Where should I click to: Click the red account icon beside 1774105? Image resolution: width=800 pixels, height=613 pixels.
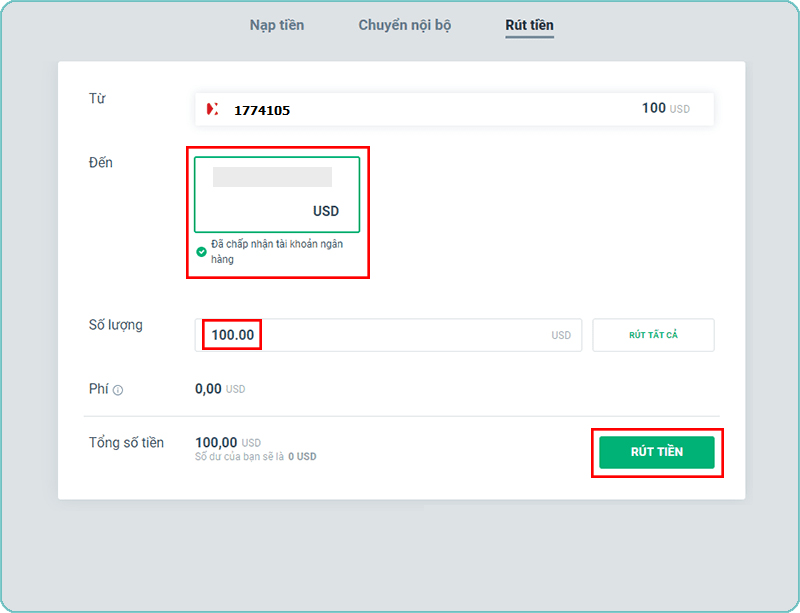212,110
